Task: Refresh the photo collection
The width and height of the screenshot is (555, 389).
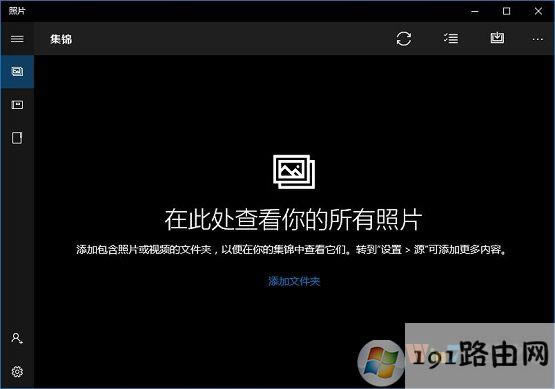Action: (404, 39)
